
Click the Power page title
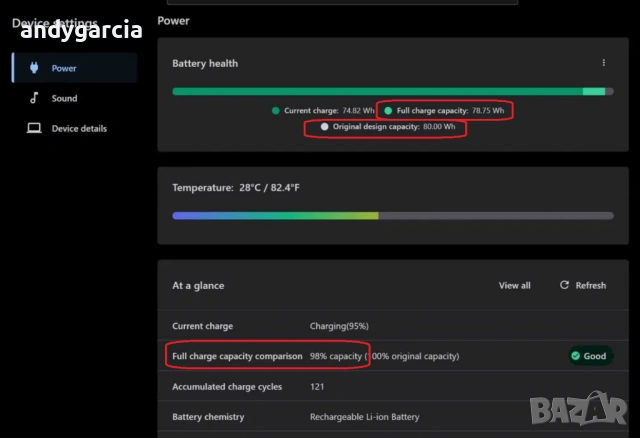[x=173, y=21]
